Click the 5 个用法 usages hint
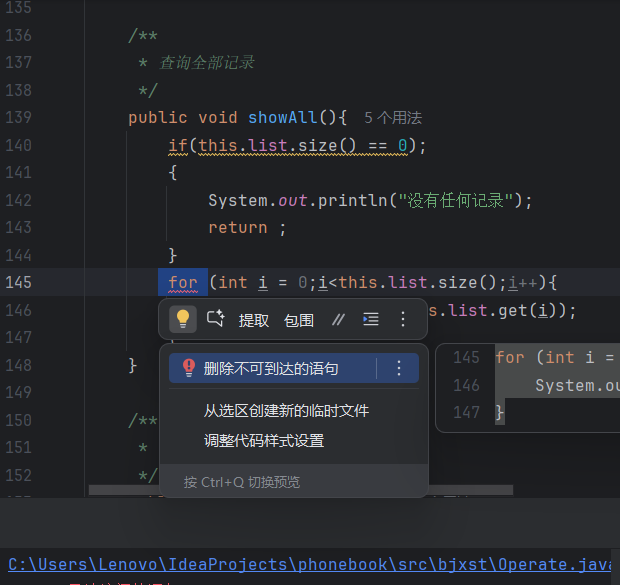This screenshot has height=585, width=620. pyautogui.click(x=393, y=118)
